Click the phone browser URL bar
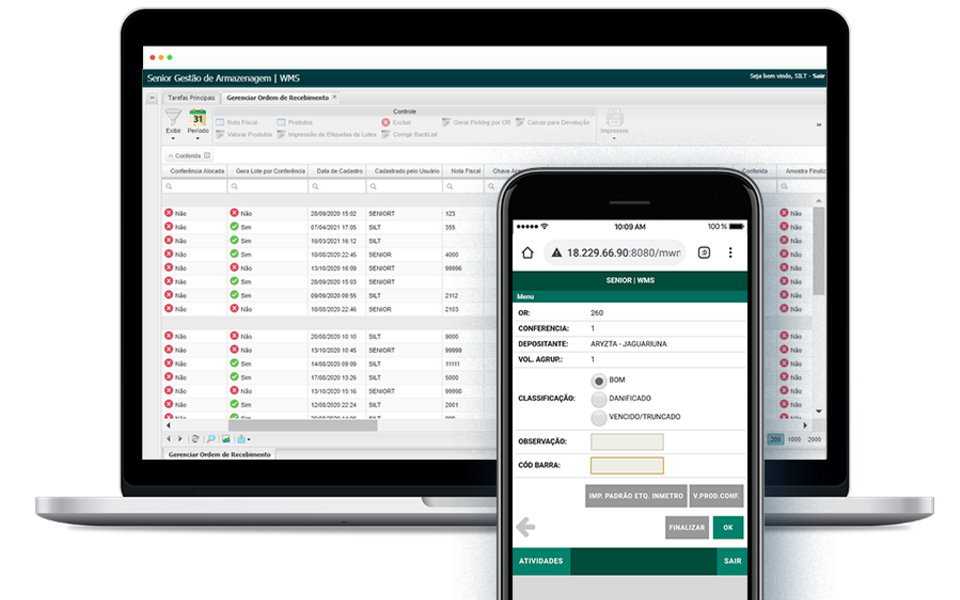The image size is (960, 600). pos(615,252)
